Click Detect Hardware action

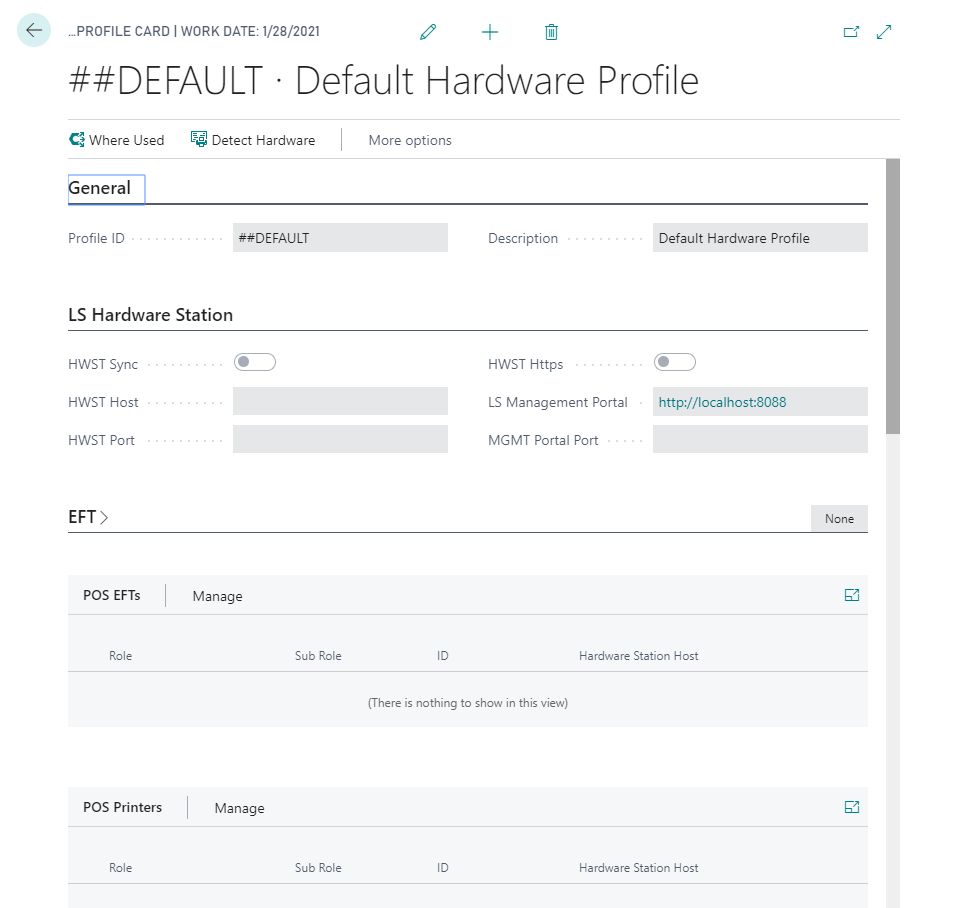[x=253, y=140]
